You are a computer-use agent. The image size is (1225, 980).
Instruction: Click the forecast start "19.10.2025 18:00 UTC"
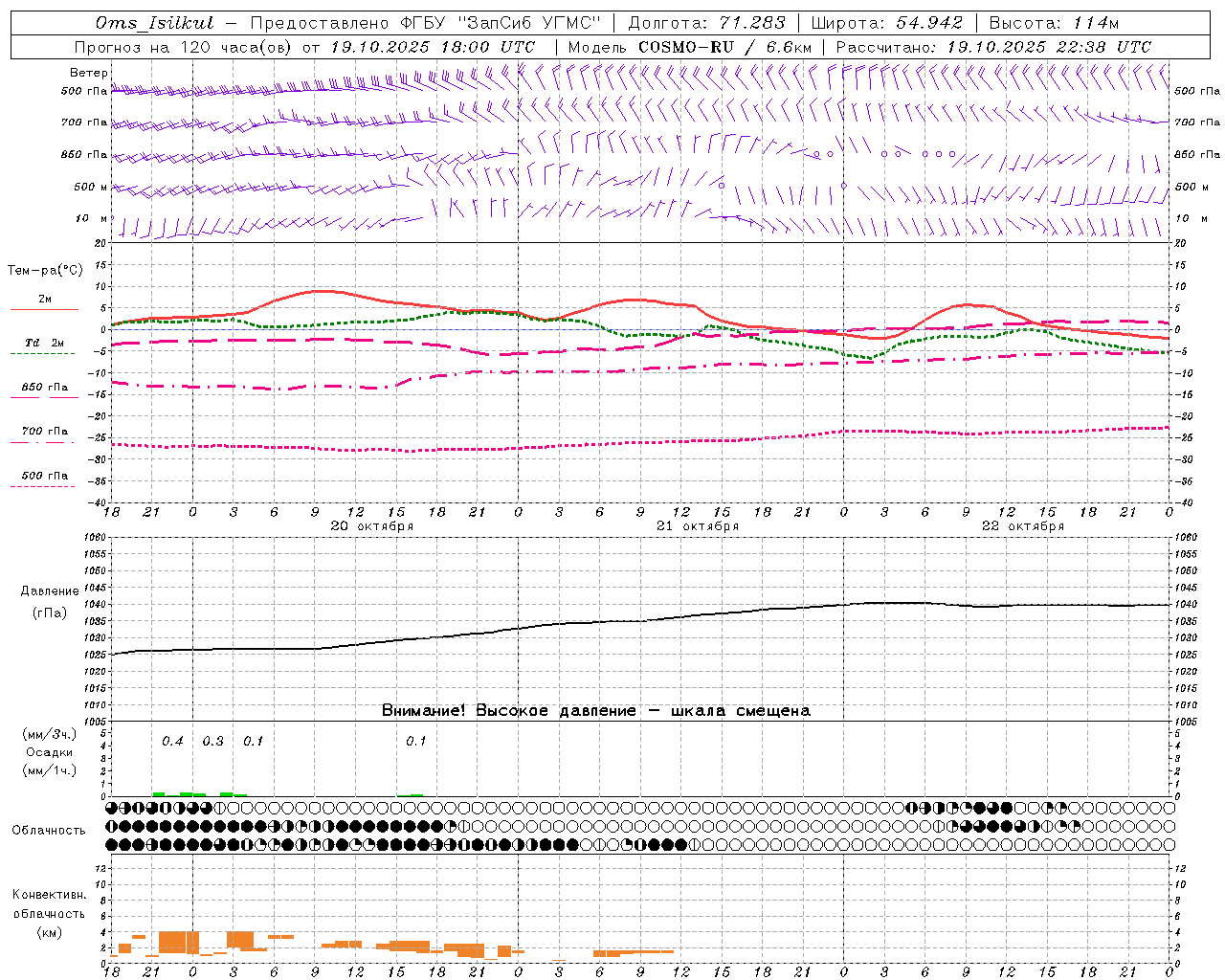coord(433,47)
